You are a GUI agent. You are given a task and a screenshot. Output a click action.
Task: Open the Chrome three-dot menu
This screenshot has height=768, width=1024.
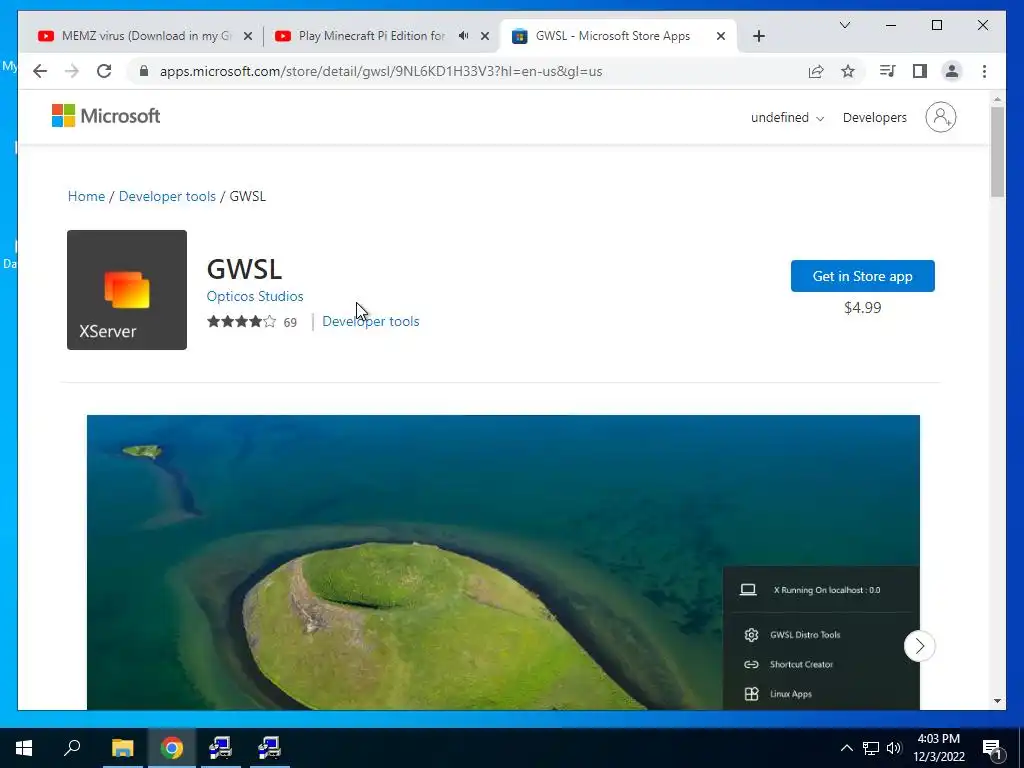click(x=984, y=71)
